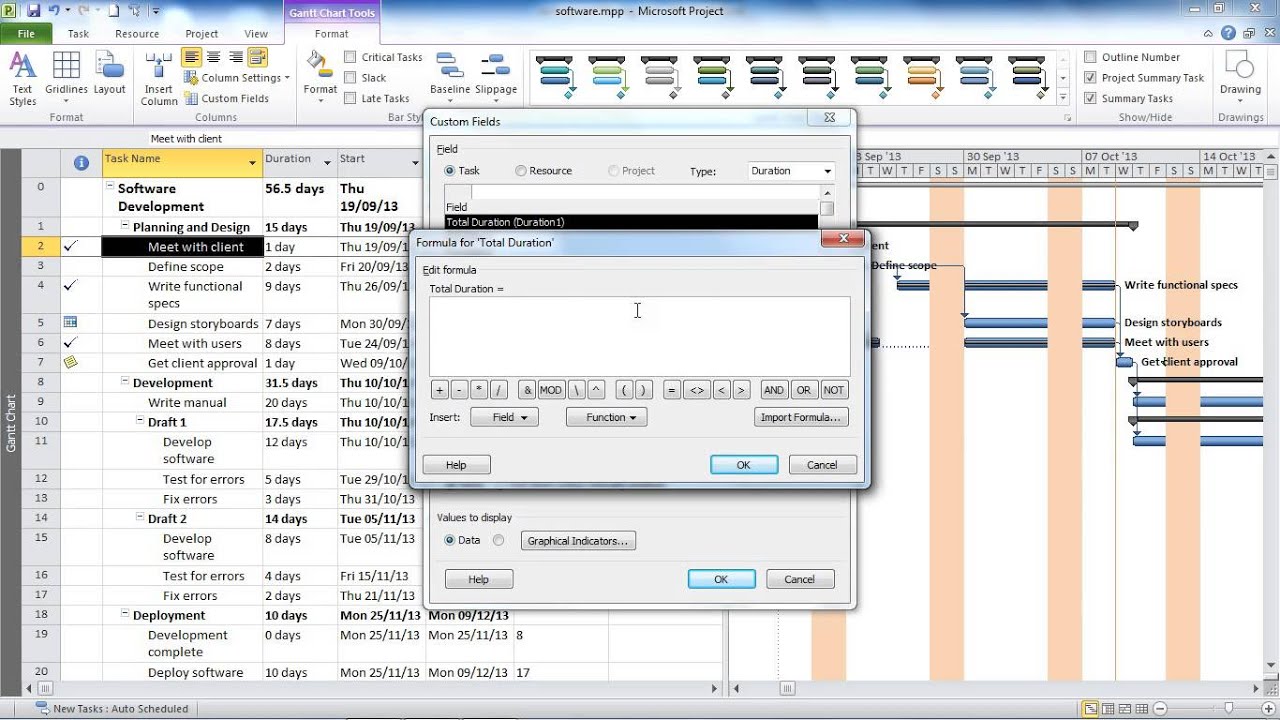Switch to the View ribbon tab

[x=256, y=33]
